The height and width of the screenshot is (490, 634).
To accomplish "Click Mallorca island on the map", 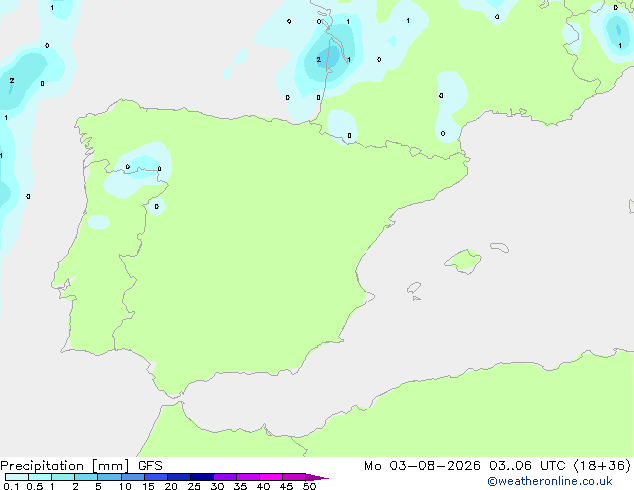I will tap(463, 261).
